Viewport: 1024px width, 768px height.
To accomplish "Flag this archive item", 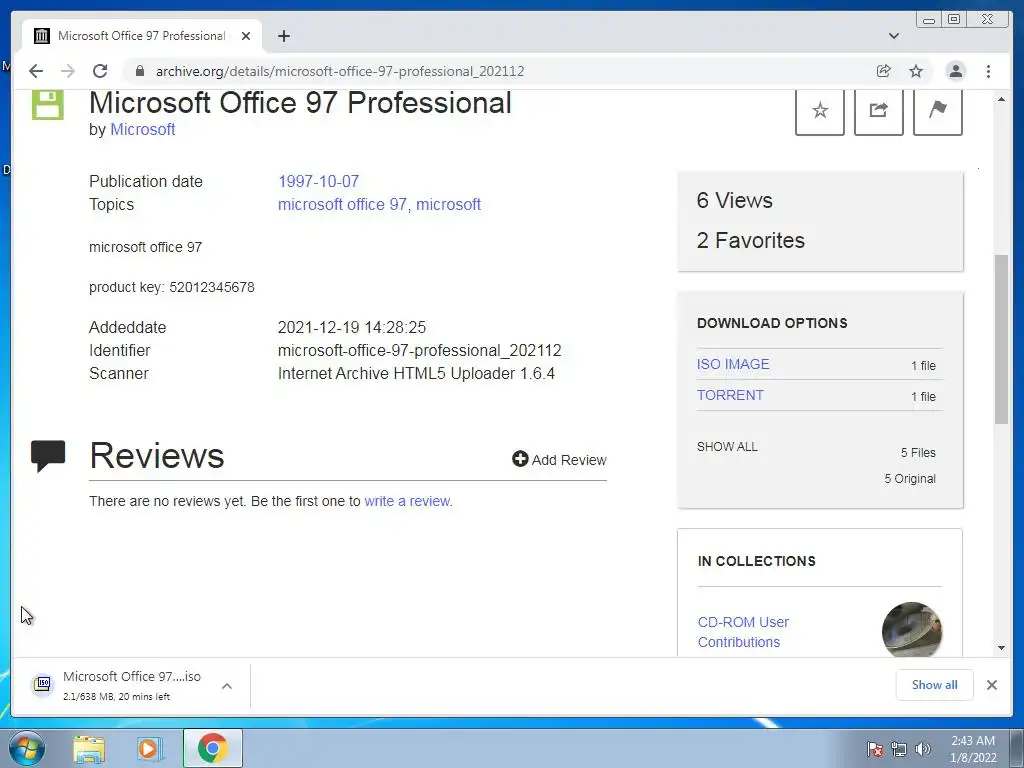I will coord(937,110).
